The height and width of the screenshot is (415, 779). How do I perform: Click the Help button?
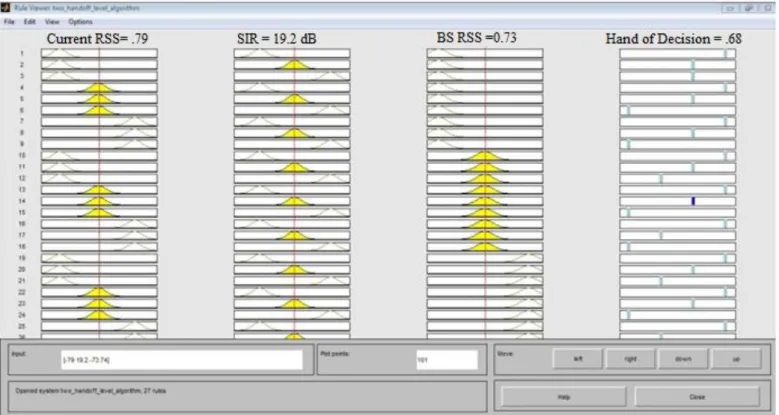pyautogui.click(x=564, y=397)
